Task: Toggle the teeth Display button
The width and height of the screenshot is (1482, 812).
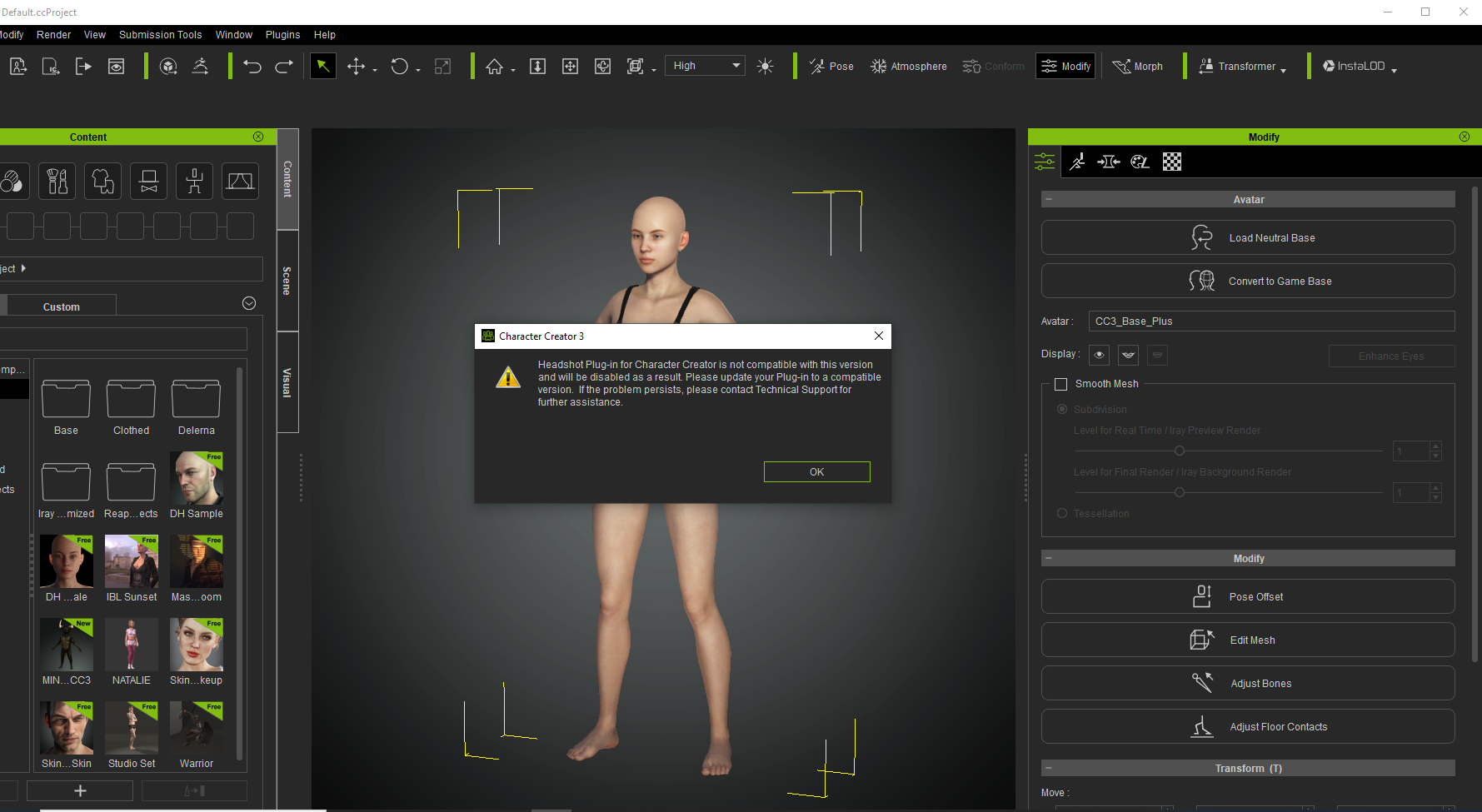Action: [1128, 356]
